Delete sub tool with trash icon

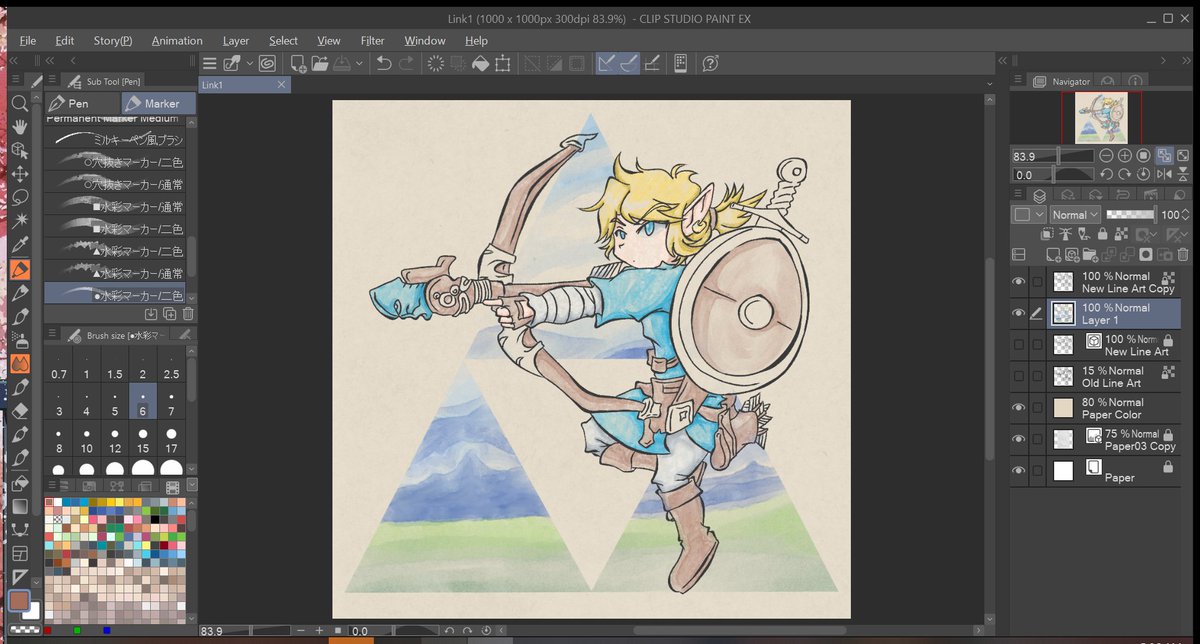pos(188,314)
